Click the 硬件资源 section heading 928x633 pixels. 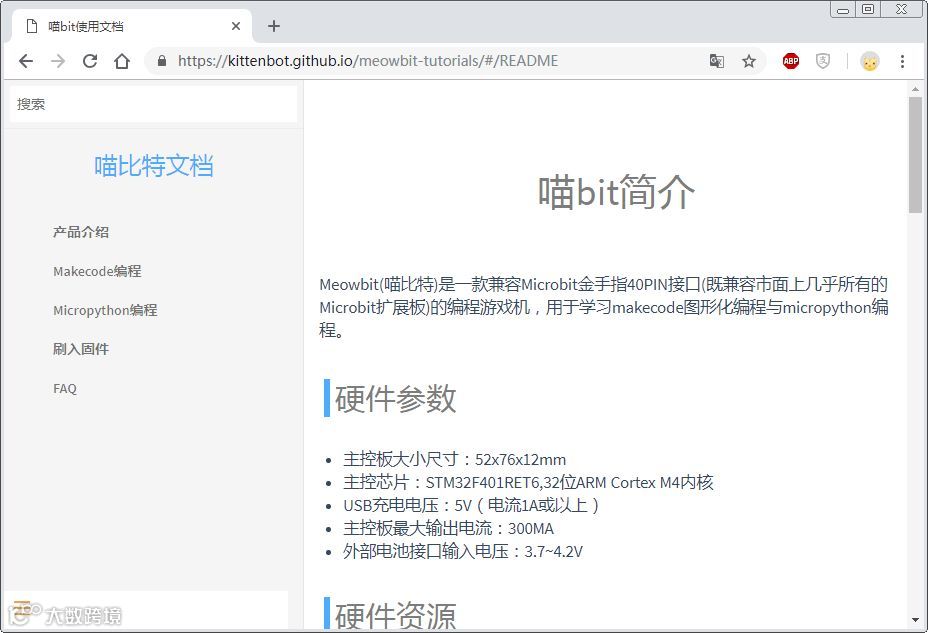point(395,615)
